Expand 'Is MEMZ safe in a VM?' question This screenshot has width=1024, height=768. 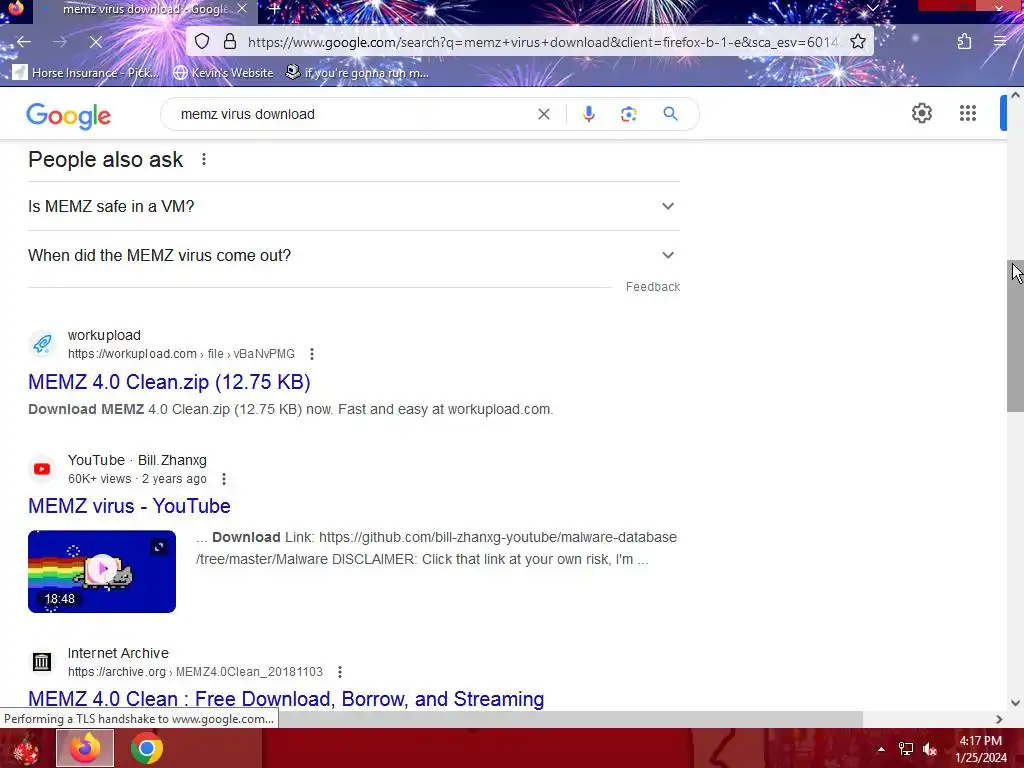tap(353, 206)
